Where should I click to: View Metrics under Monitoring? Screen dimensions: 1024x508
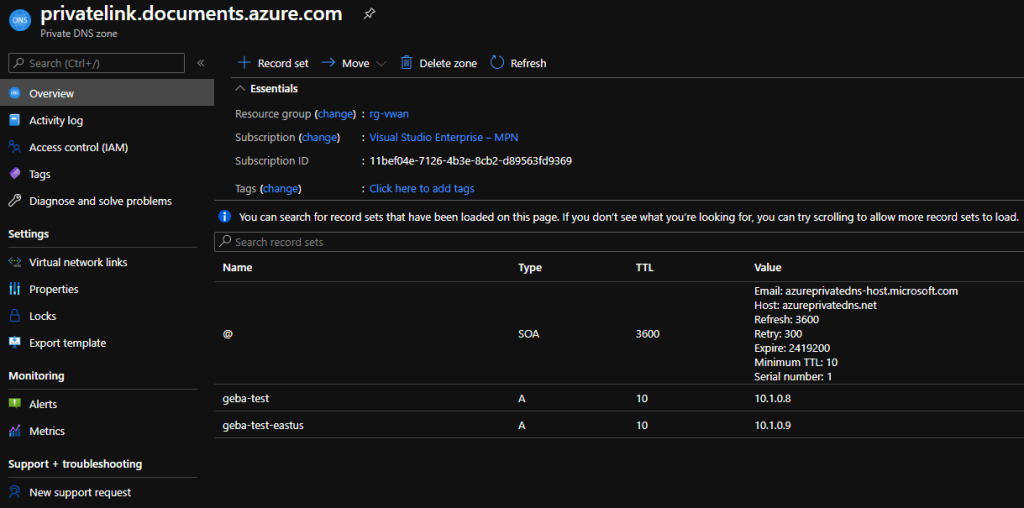[47, 431]
